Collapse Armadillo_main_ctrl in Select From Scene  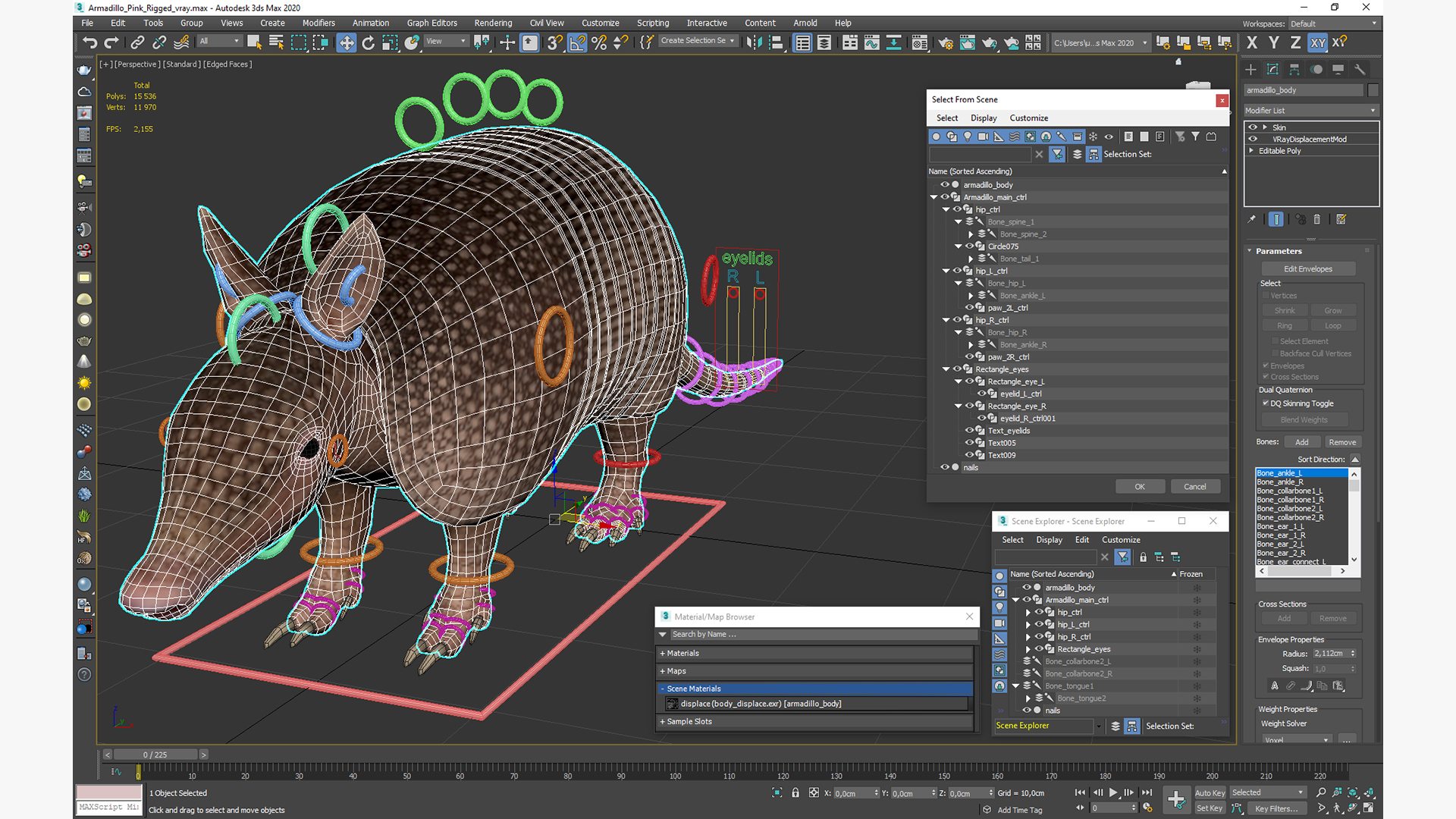pos(934,197)
